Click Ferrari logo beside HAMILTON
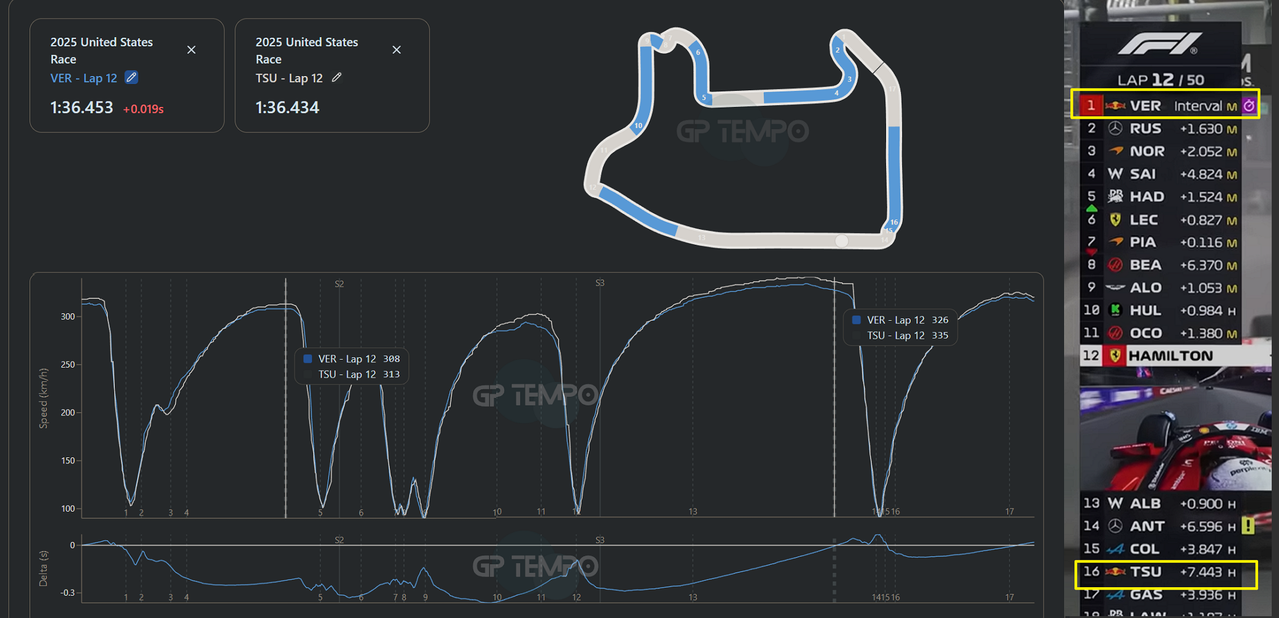Image resolution: width=1279 pixels, height=618 pixels. tap(1115, 355)
